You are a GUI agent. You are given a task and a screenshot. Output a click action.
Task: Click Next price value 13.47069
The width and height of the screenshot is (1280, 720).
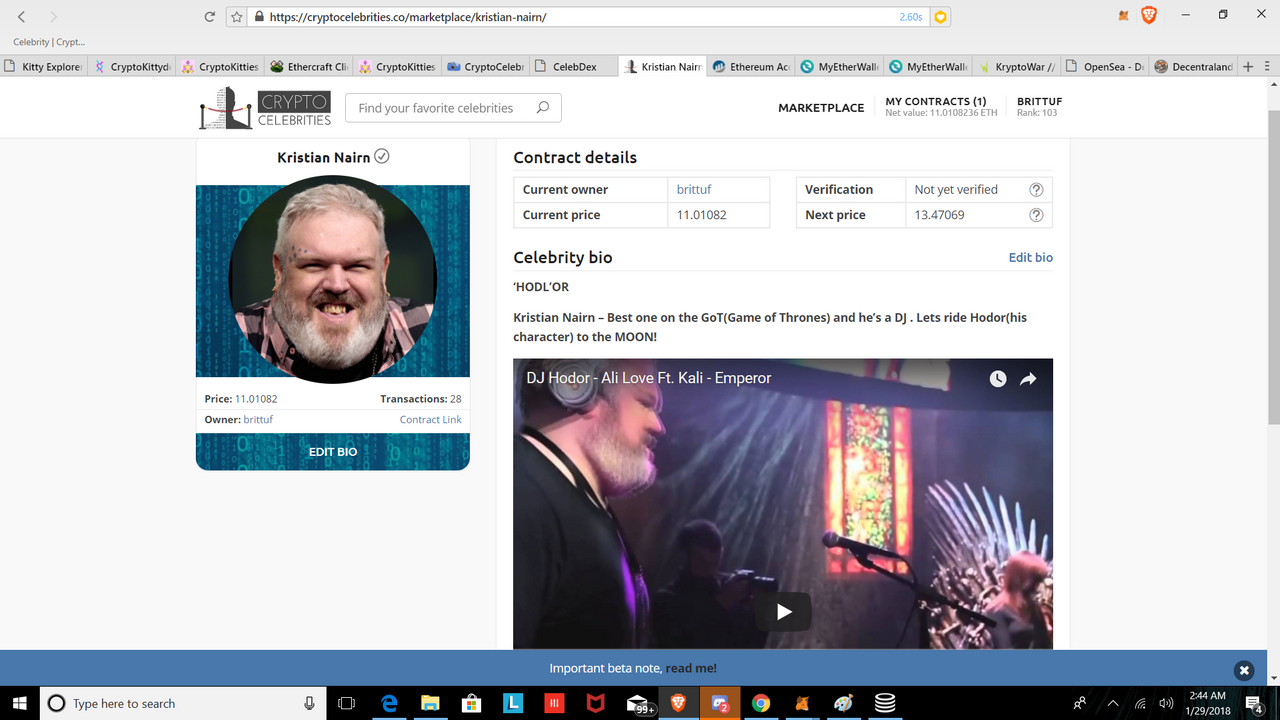939,215
